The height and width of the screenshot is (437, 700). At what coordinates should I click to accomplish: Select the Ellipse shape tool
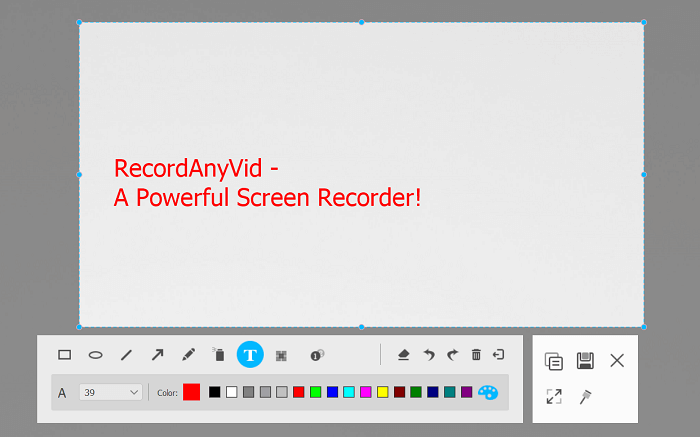click(x=96, y=355)
